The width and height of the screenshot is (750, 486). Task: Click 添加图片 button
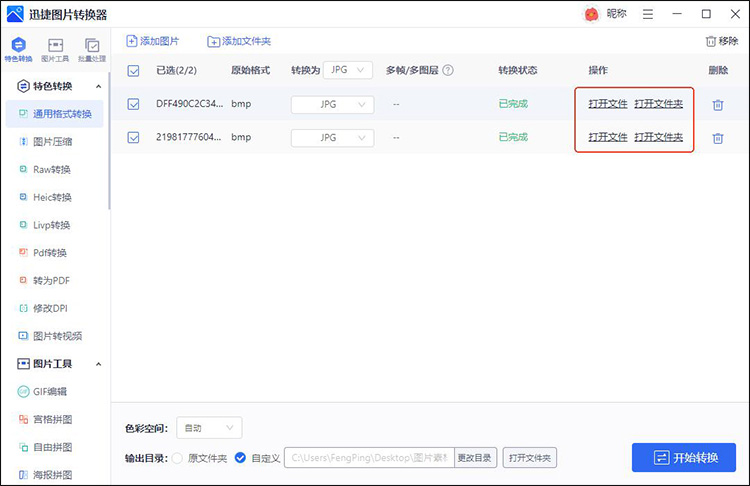[153, 41]
